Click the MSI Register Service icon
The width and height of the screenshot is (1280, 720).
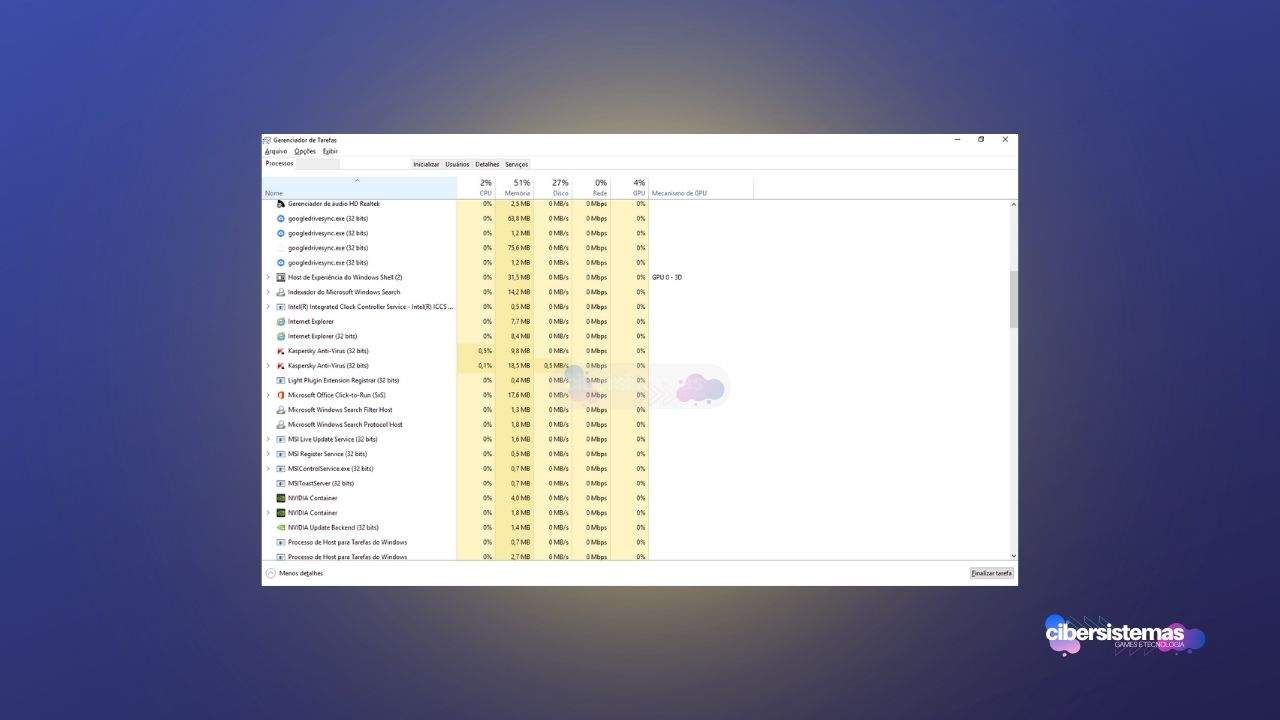point(281,454)
